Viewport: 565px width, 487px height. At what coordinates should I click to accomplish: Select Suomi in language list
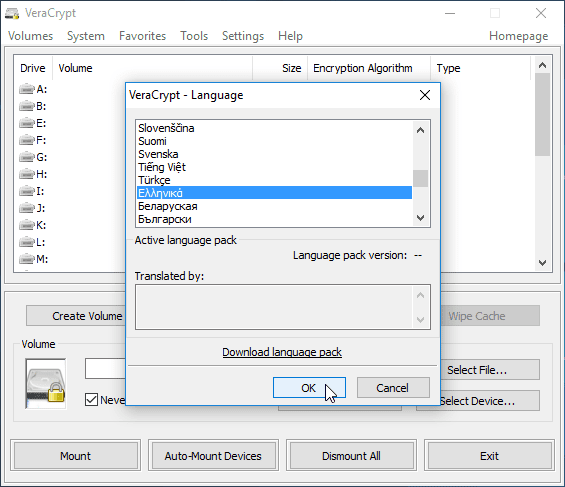274,141
